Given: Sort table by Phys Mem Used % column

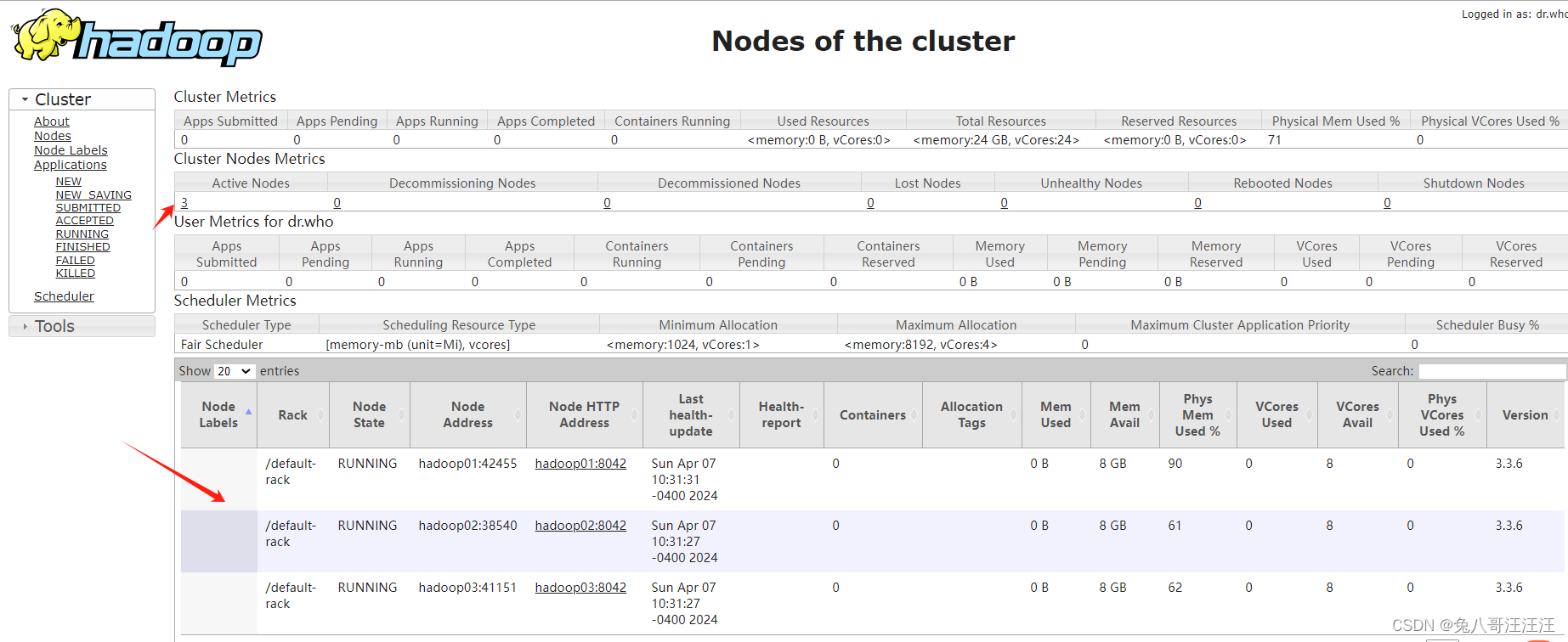Looking at the screenshot, I should coord(1198,414).
